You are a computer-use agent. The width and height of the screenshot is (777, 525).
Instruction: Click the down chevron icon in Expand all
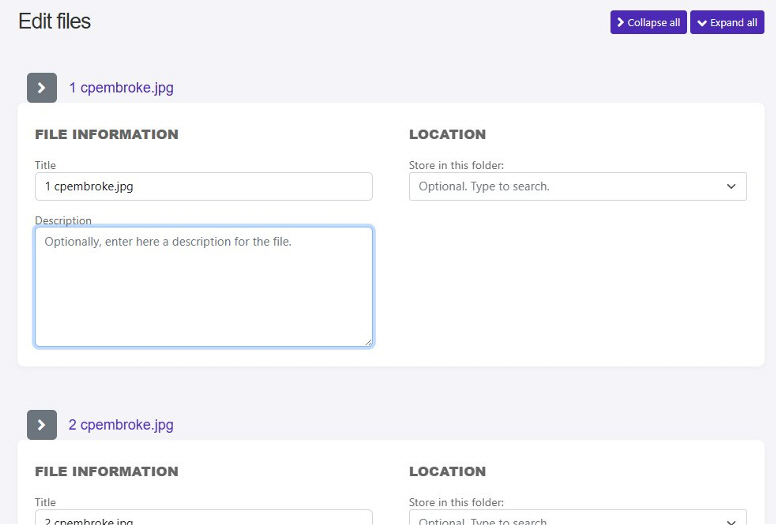click(x=701, y=23)
